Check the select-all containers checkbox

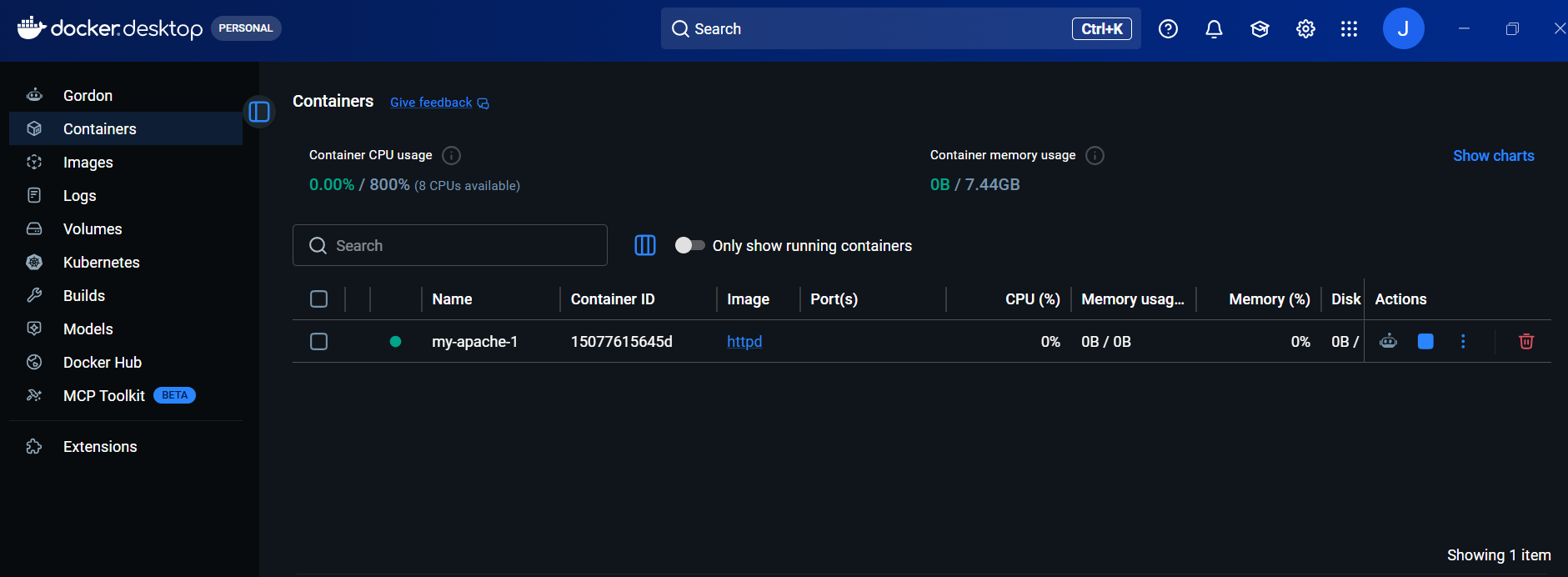[x=318, y=299]
